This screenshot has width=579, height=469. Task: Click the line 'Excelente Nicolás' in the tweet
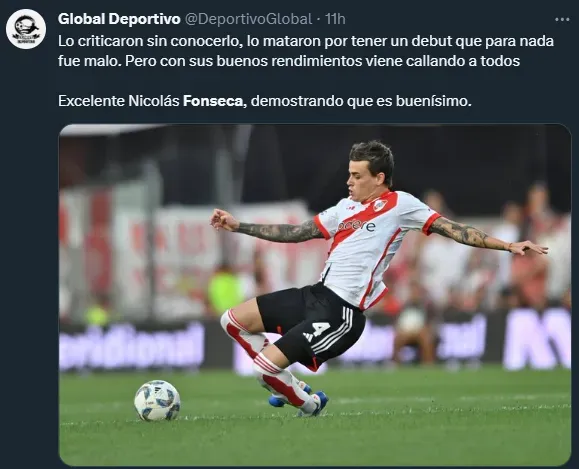(119, 100)
